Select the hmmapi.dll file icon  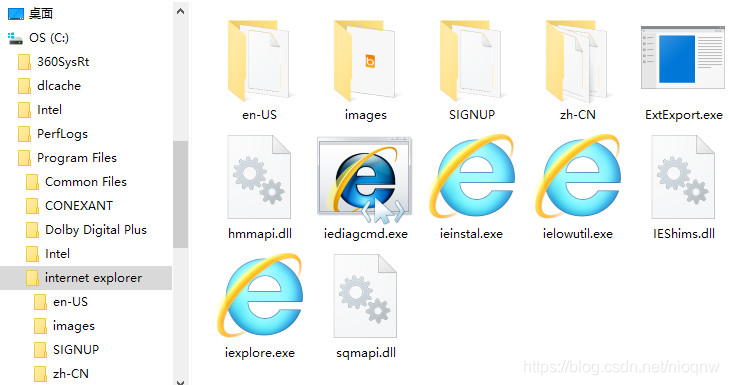pos(259,177)
